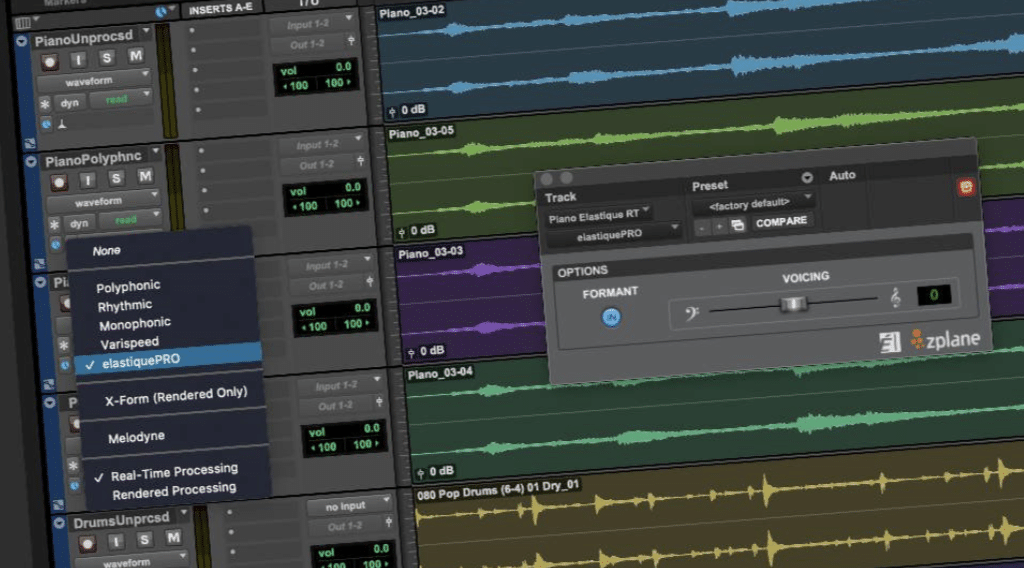The image size is (1024, 568).
Task: Click dyn button on PianoUnprocsd track
Action: pos(70,103)
